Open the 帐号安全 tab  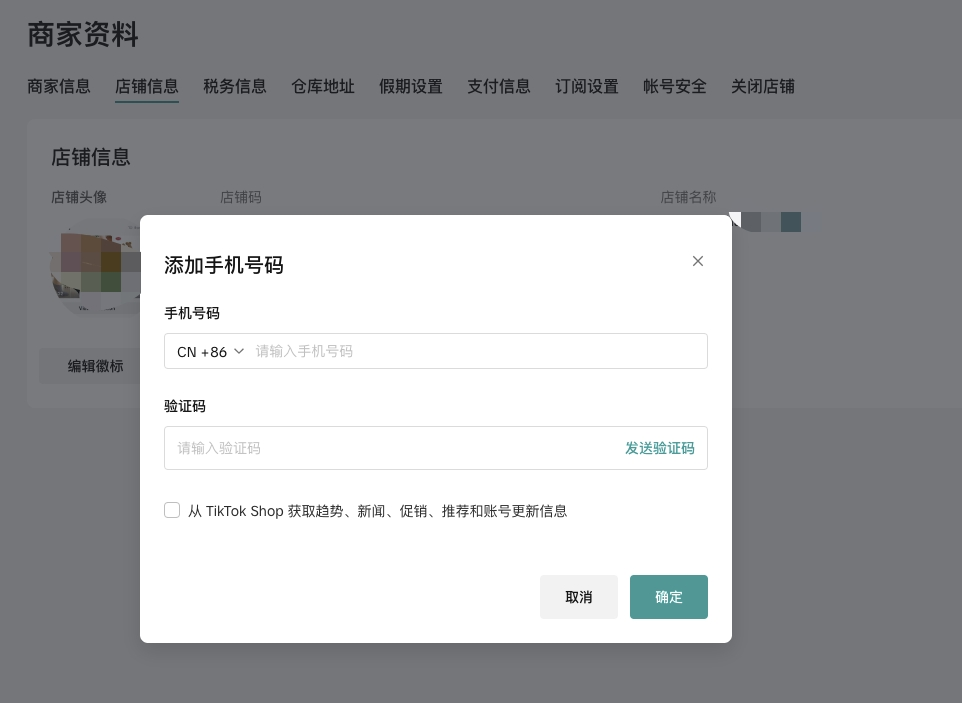[x=675, y=87]
